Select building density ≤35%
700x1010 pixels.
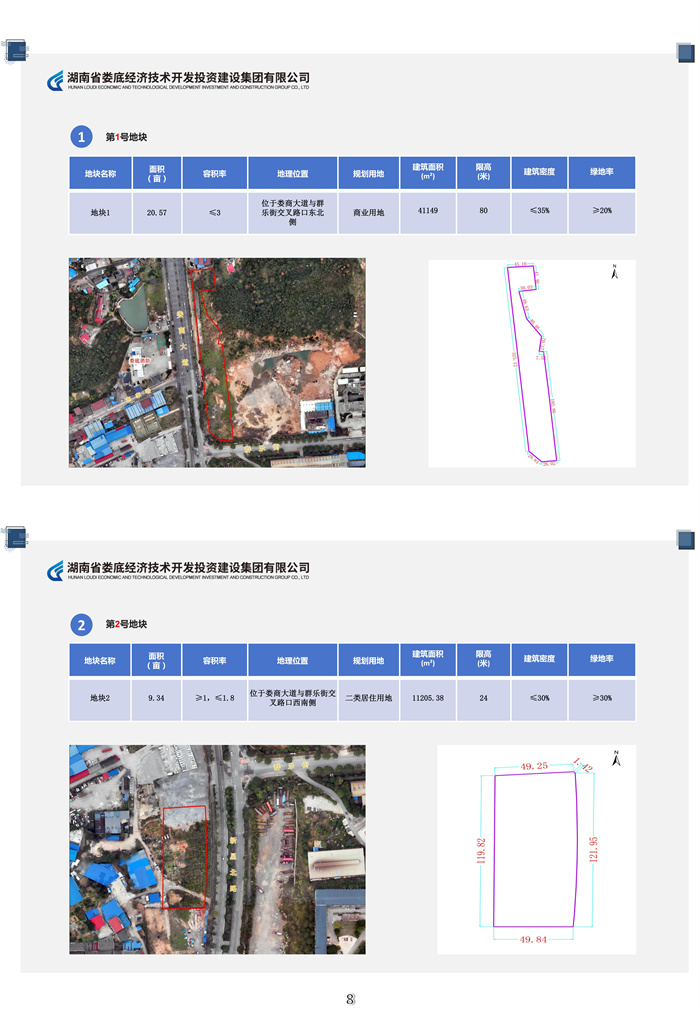pos(539,211)
